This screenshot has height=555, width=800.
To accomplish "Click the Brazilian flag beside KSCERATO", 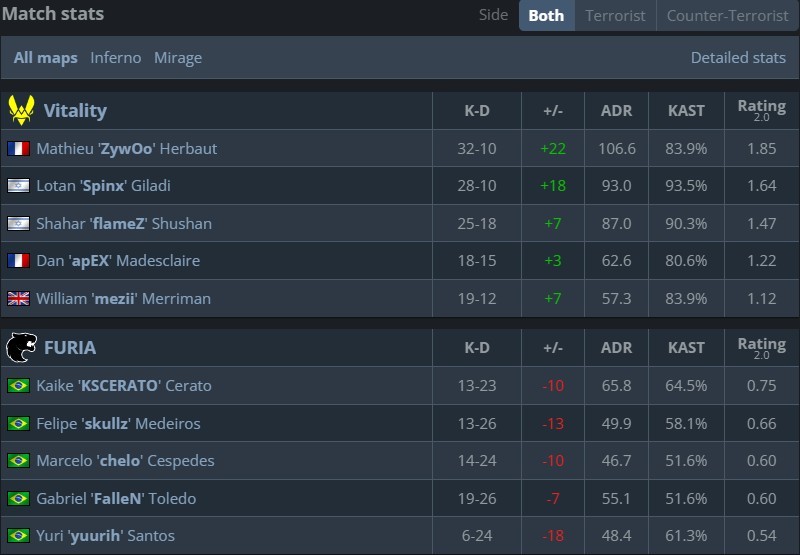I will [18, 385].
